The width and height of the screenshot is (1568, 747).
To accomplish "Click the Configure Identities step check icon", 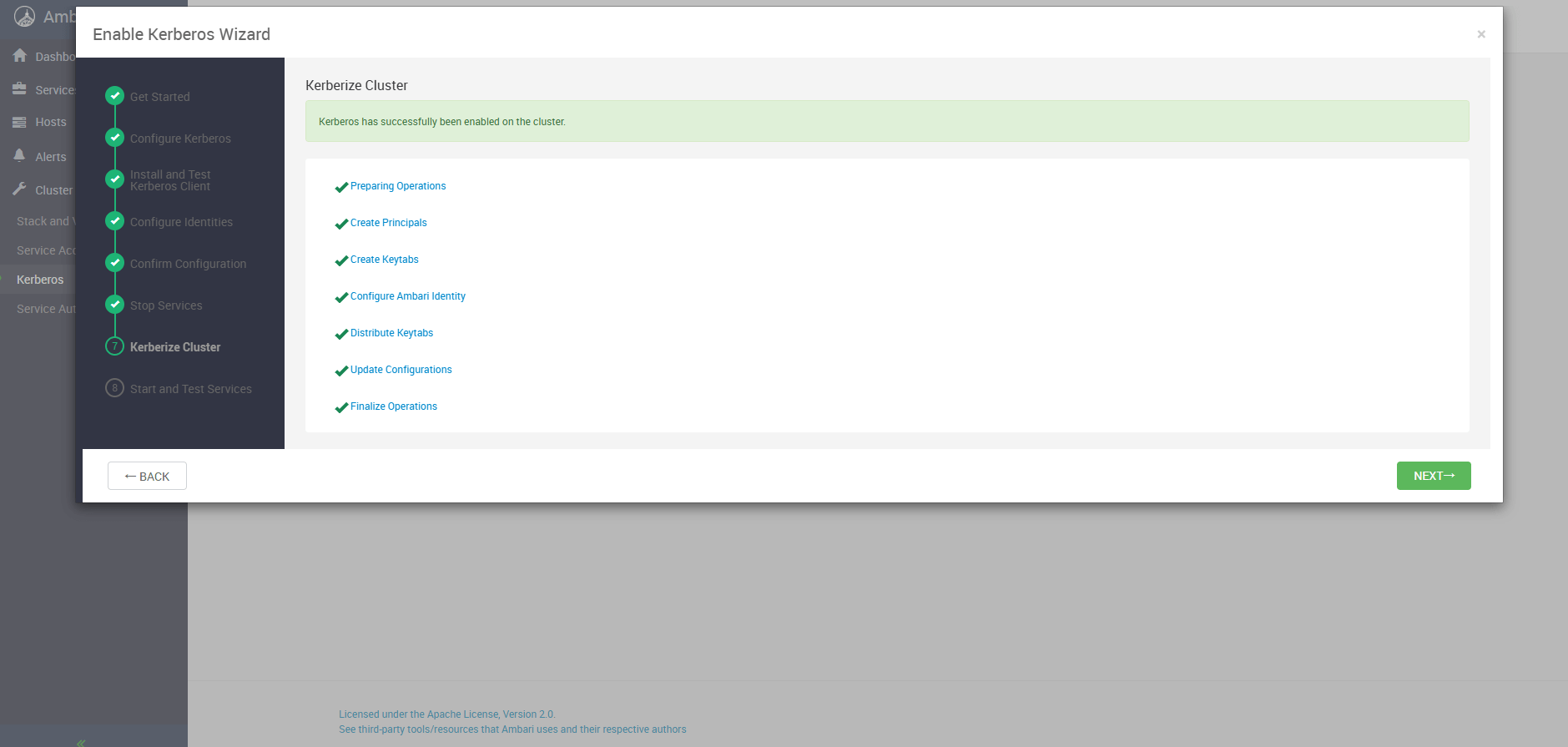I will [115, 221].
